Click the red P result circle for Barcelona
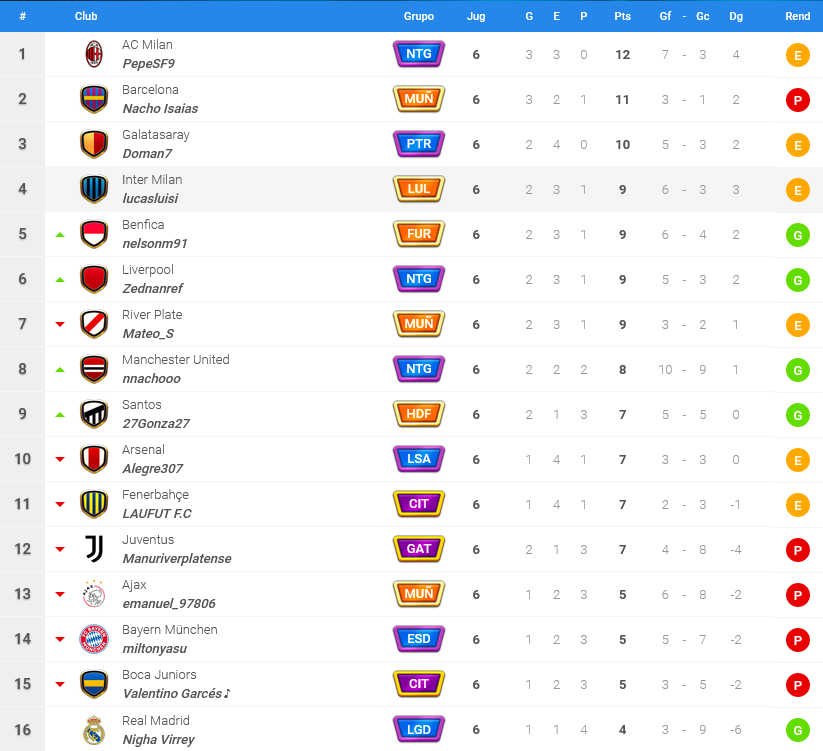Viewport: 823px width, 751px height. click(x=797, y=100)
